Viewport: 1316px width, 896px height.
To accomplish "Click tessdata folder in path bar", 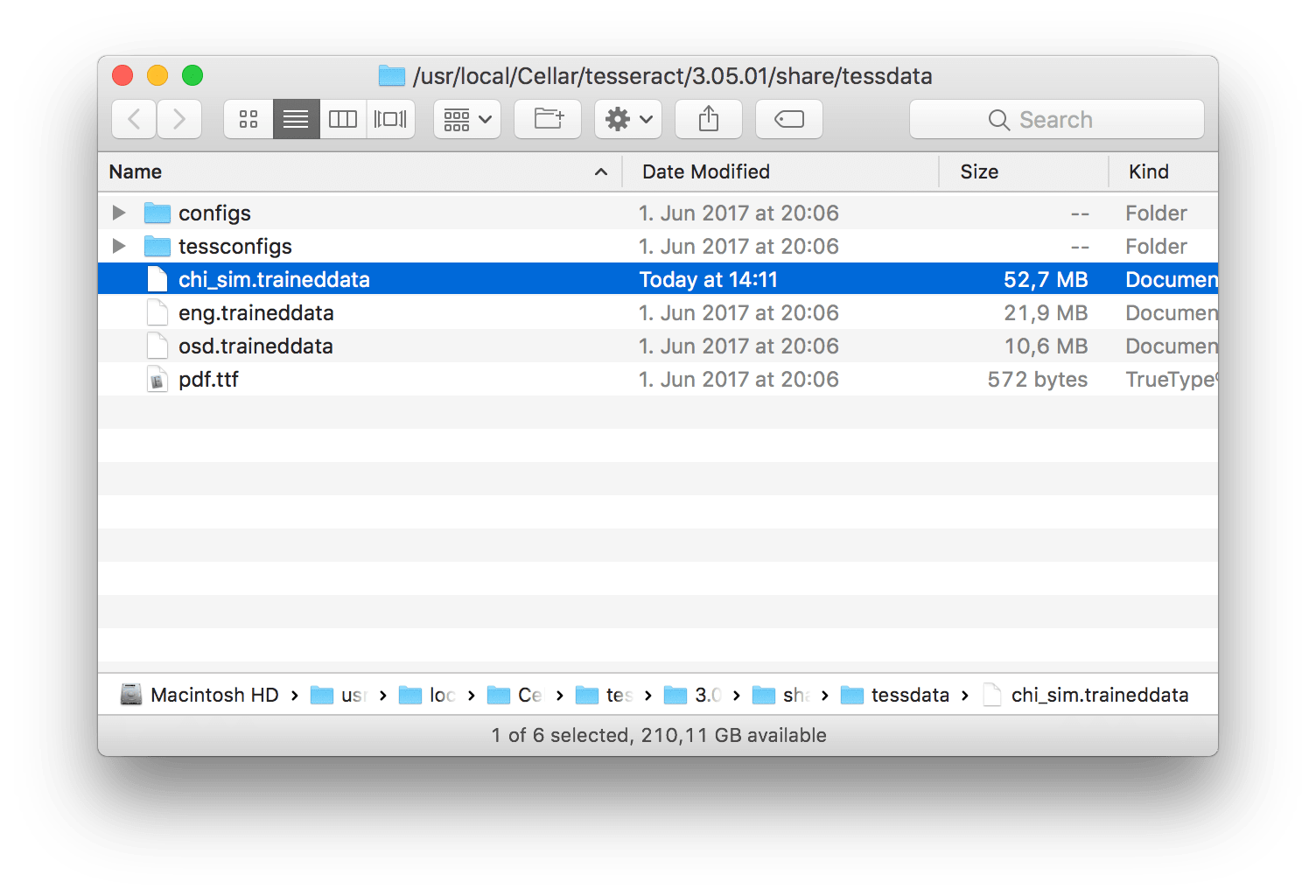I will 909,695.
